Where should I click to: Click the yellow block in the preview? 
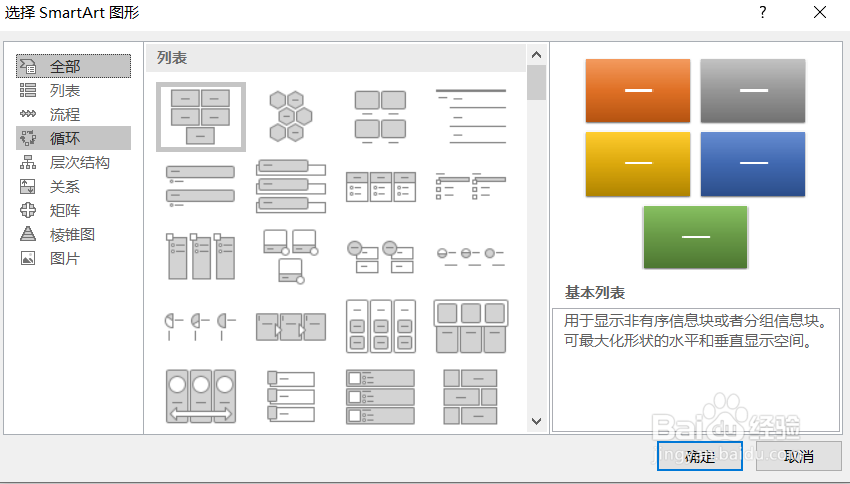click(638, 164)
